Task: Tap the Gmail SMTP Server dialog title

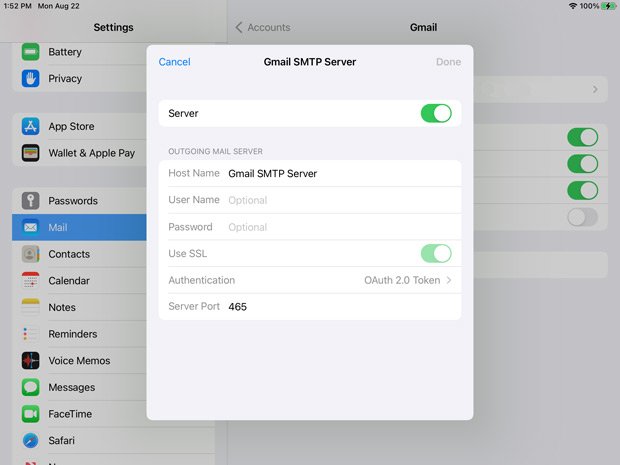Action: click(x=310, y=62)
